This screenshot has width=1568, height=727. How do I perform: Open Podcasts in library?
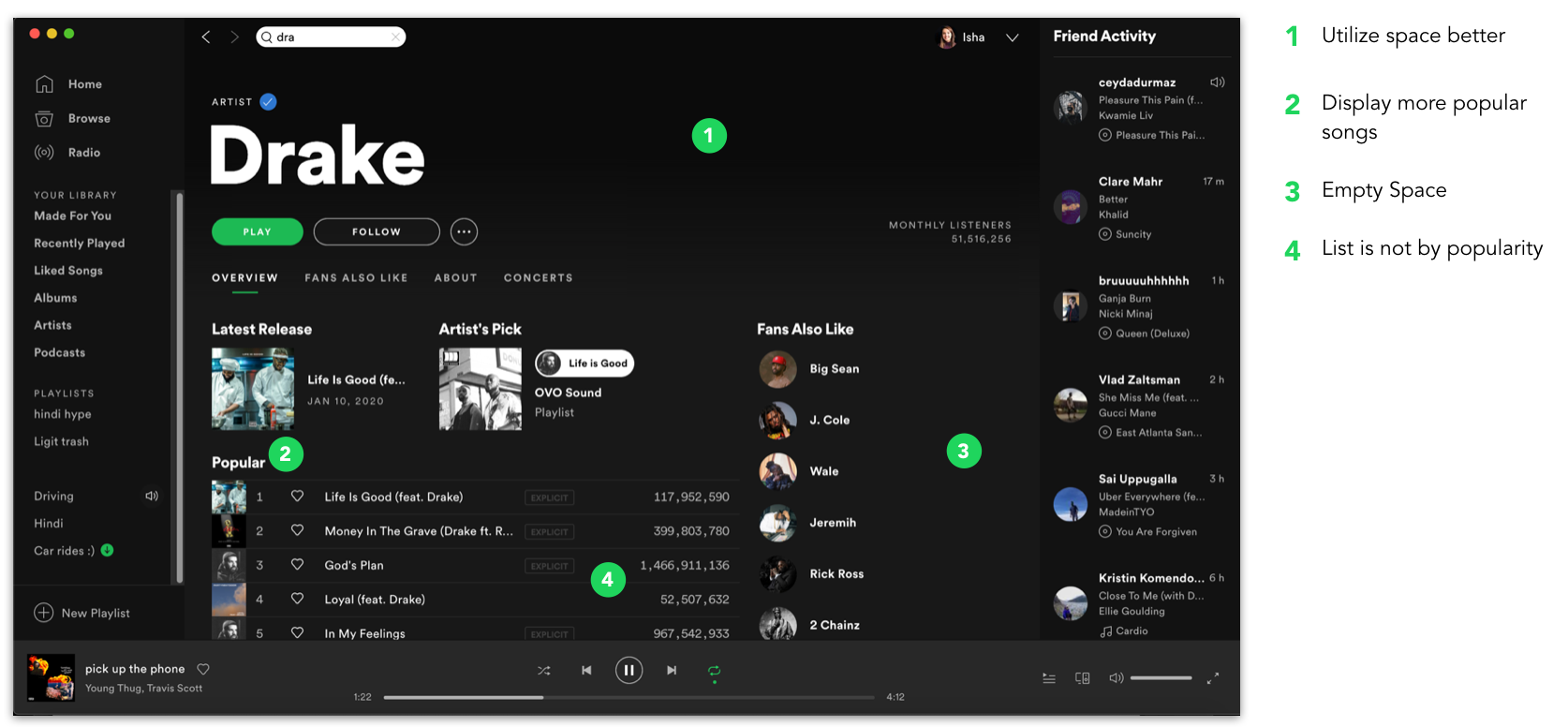point(60,352)
